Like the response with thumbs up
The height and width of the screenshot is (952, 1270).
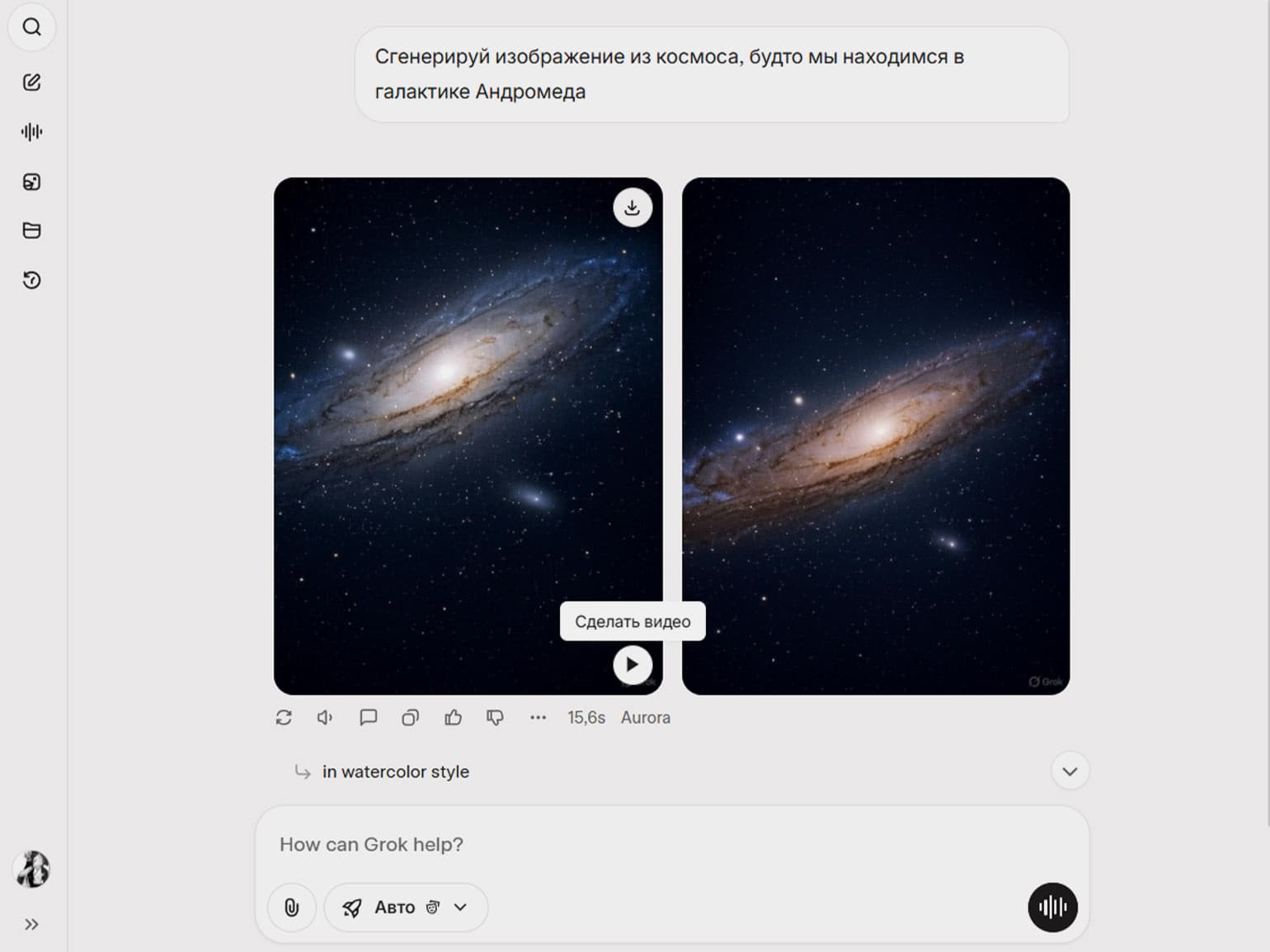pyautogui.click(x=453, y=718)
